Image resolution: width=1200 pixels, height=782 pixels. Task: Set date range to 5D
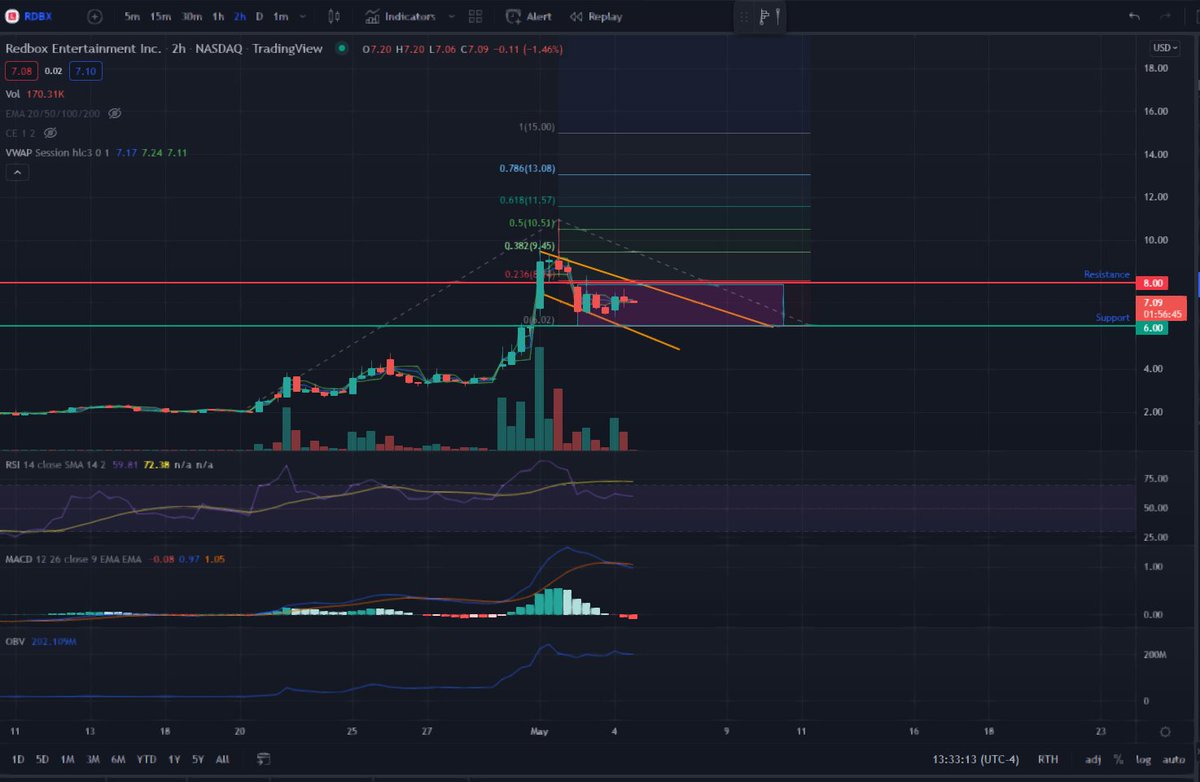[43, 760]
